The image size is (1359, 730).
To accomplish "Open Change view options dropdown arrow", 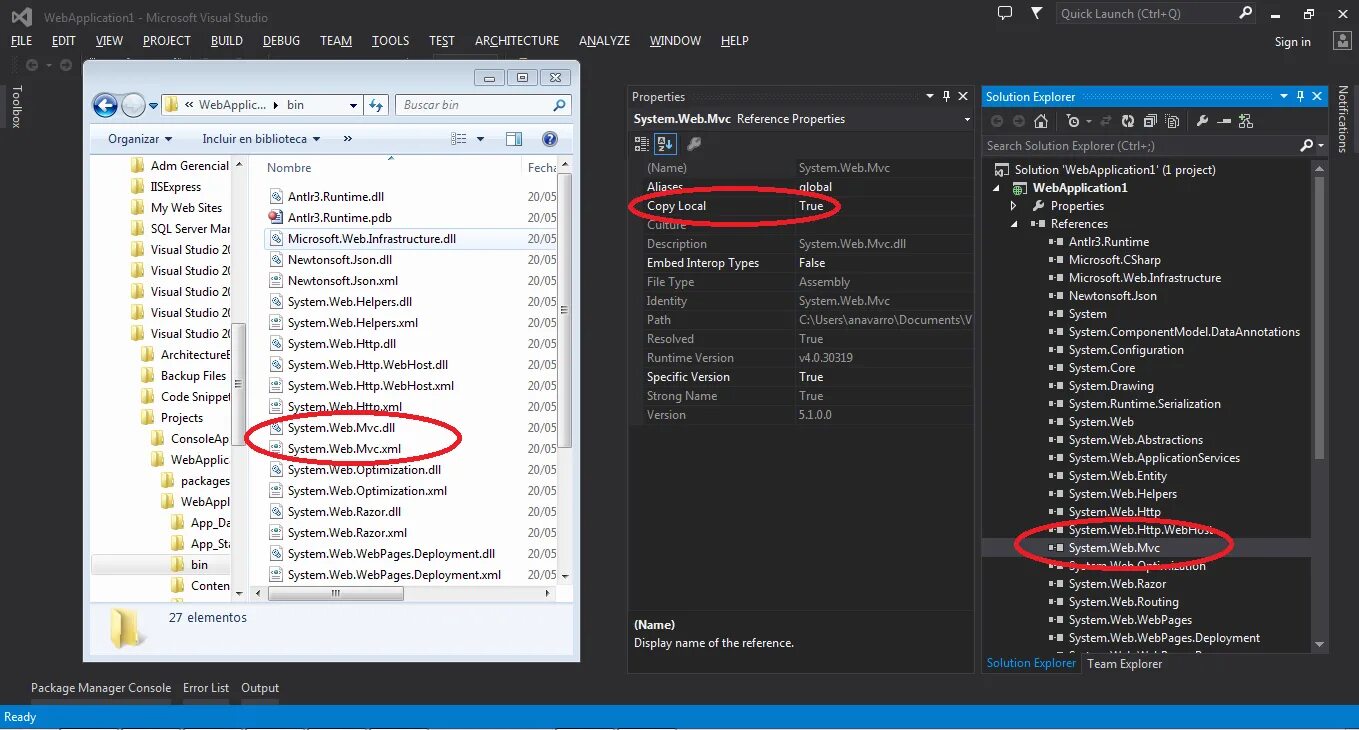I will coord(480,139).
